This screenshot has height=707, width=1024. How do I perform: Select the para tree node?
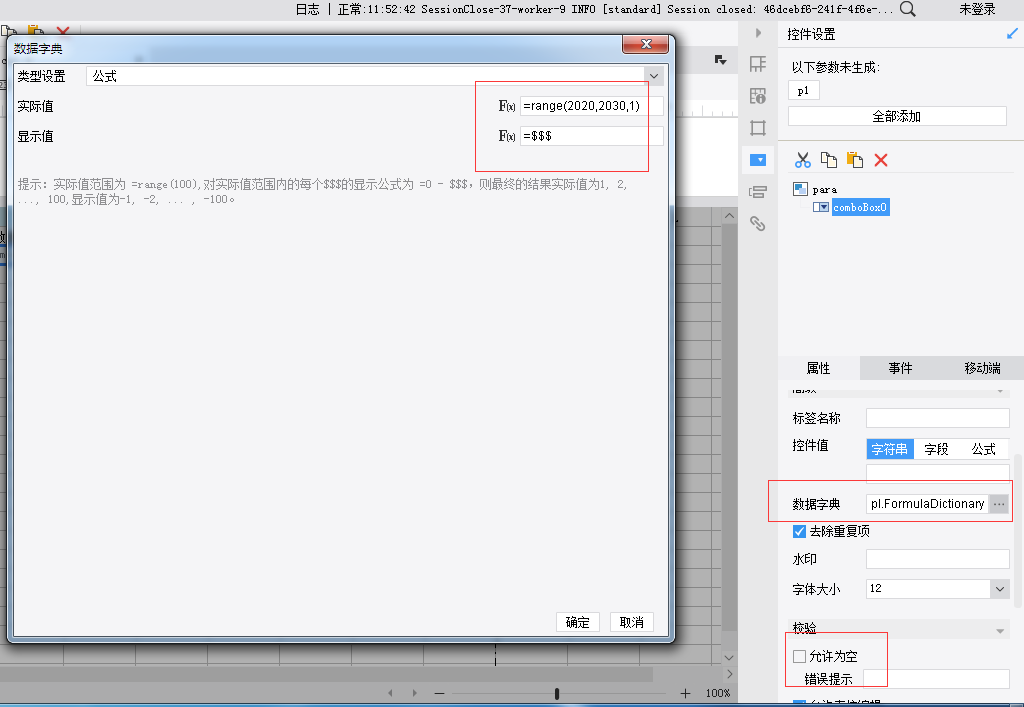click(824, 189)
